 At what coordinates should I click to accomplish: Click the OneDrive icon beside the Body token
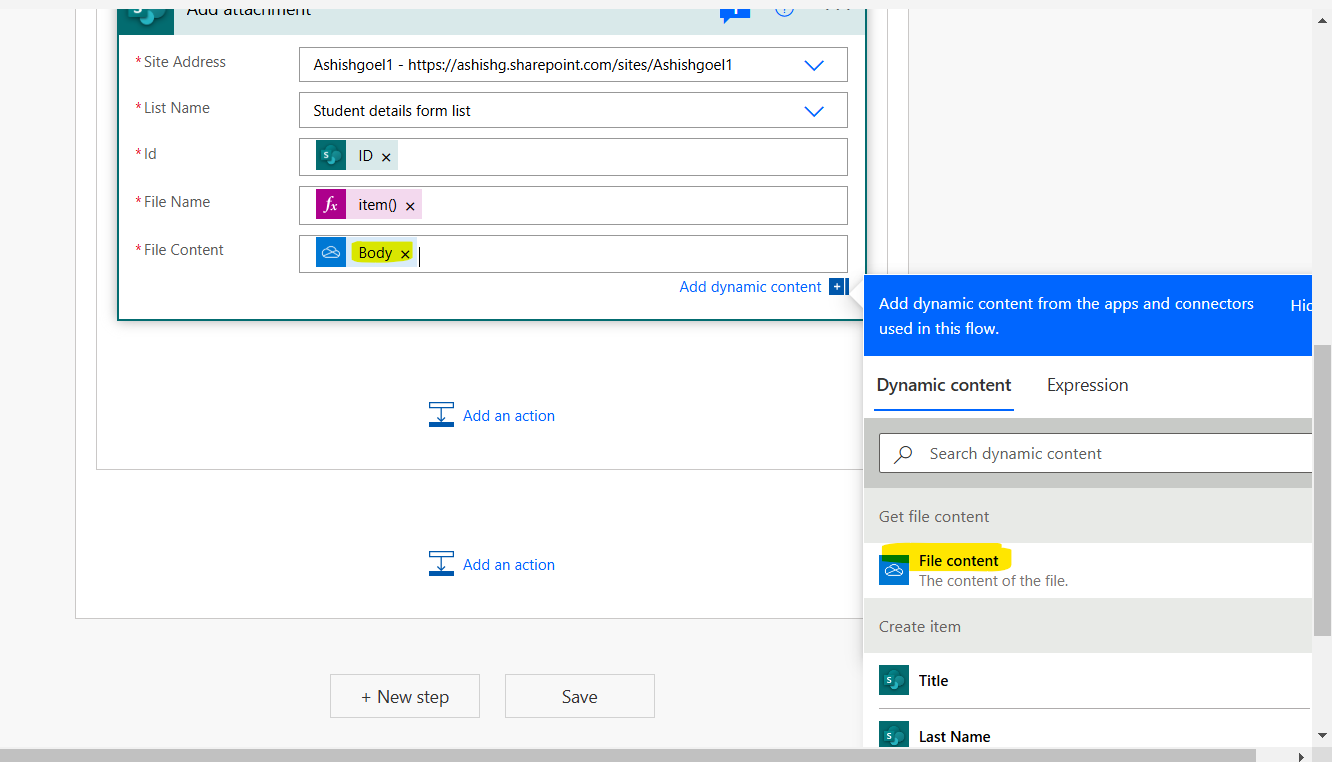(x=331, y=251)
